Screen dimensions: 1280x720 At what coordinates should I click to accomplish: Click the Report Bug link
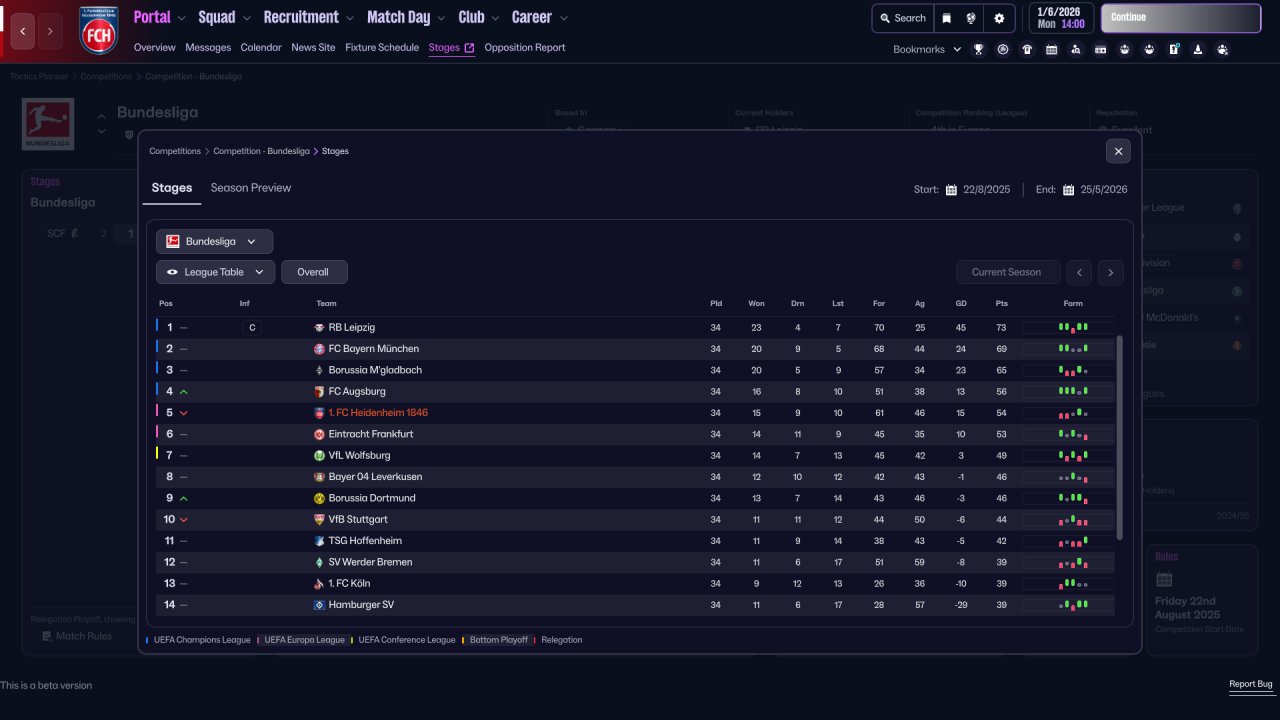coord(1251,685)
